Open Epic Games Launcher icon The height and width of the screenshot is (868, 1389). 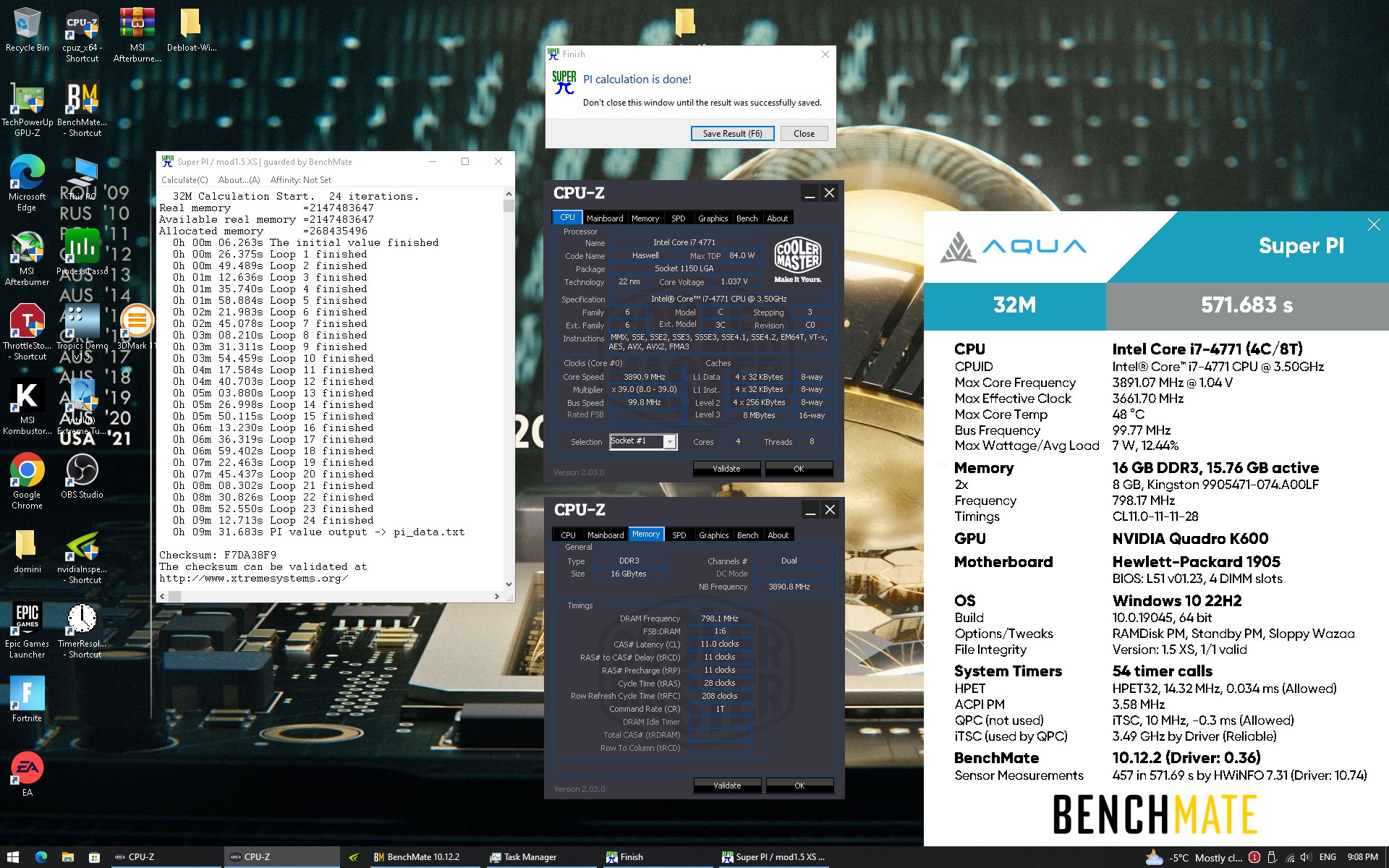27,631
